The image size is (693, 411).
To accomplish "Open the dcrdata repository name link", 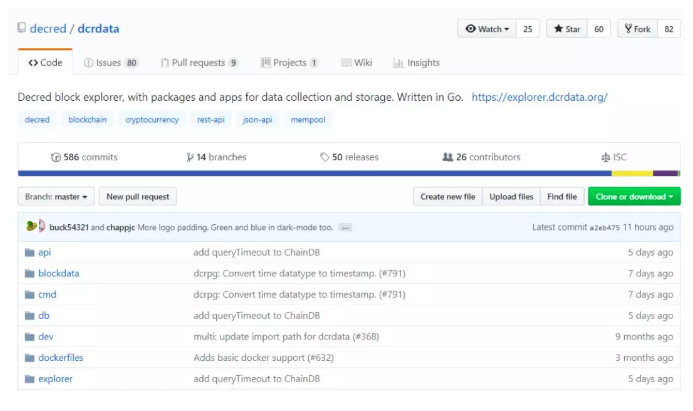I will pyautogui.click(x=98, y=29).
